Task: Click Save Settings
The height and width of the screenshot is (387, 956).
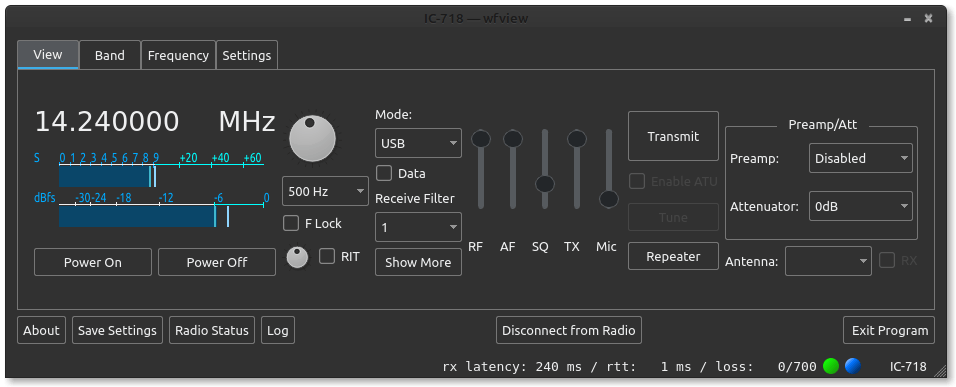Action: (x=118, y=330)
